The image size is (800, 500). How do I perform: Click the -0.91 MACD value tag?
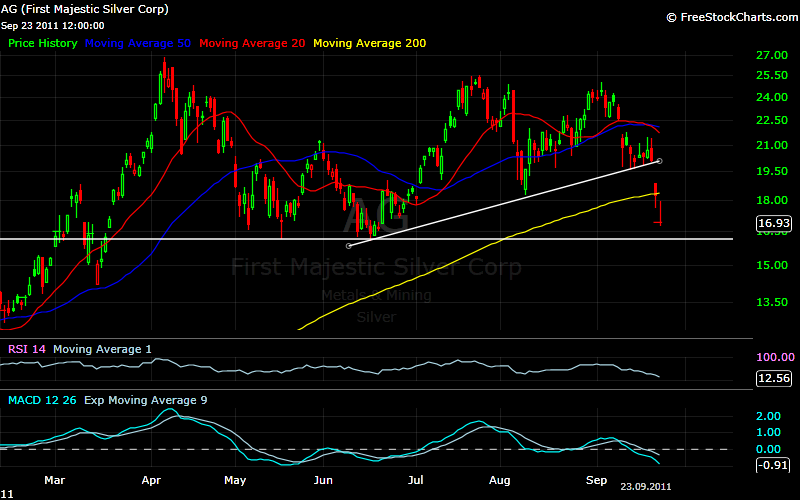coord(774,464)
